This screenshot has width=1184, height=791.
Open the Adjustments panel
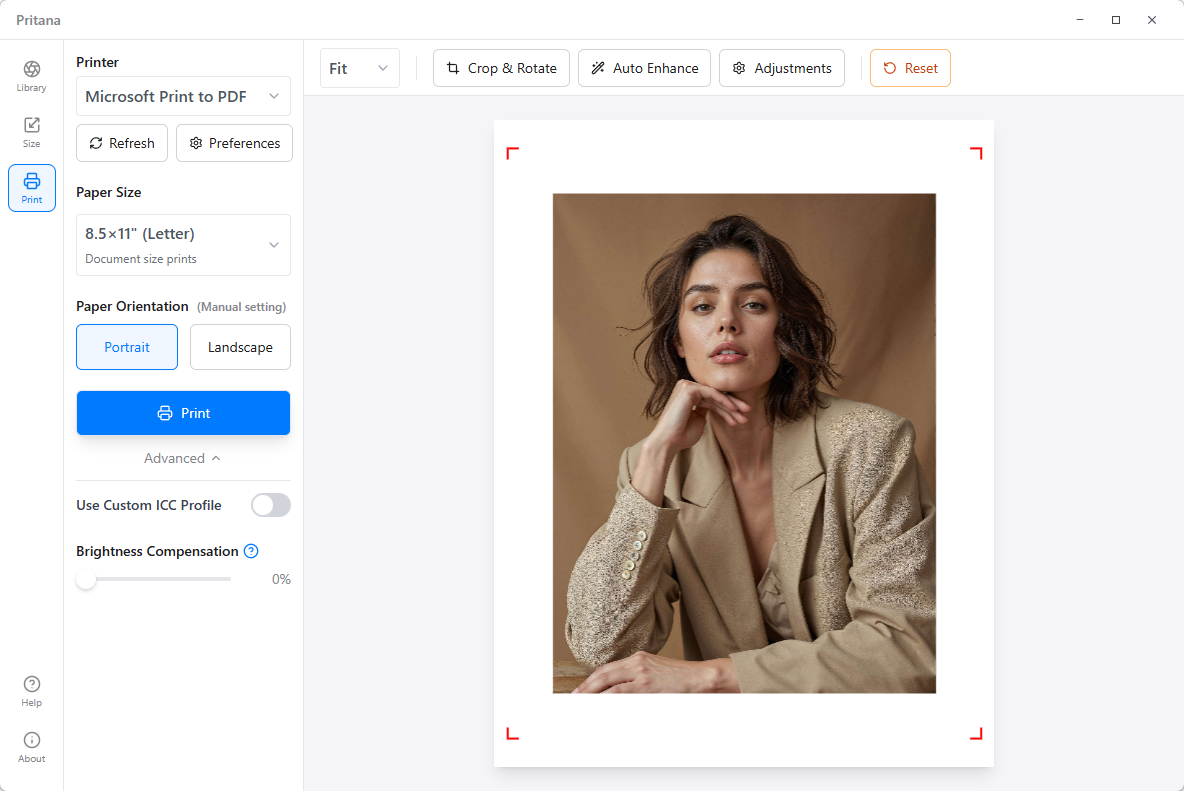click(781, 68)
